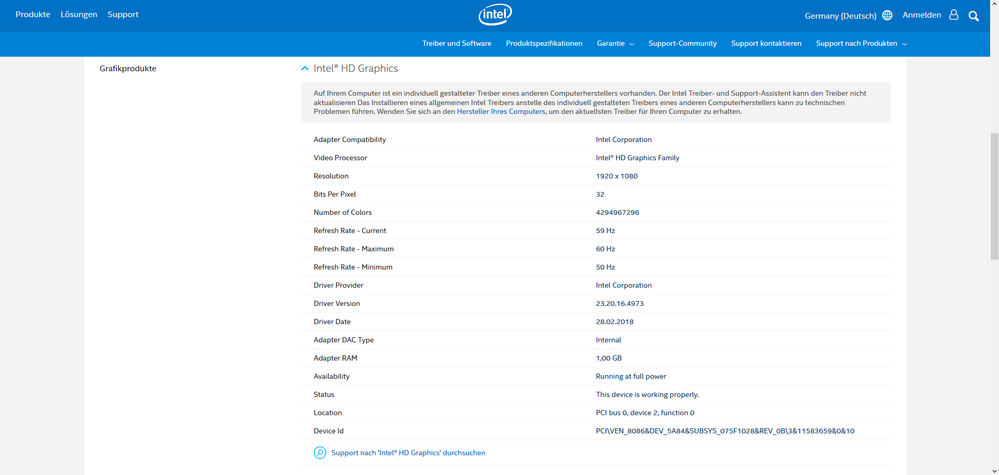Select the driver date 28.02.2018
Image resolution: width=999 pixels, height=475 pixels.
pos(614,322)
